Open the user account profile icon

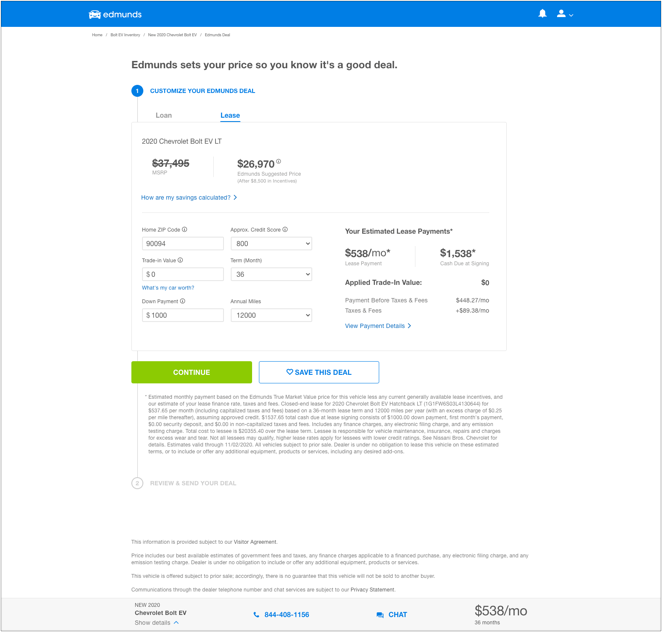[x=561, y=14]
